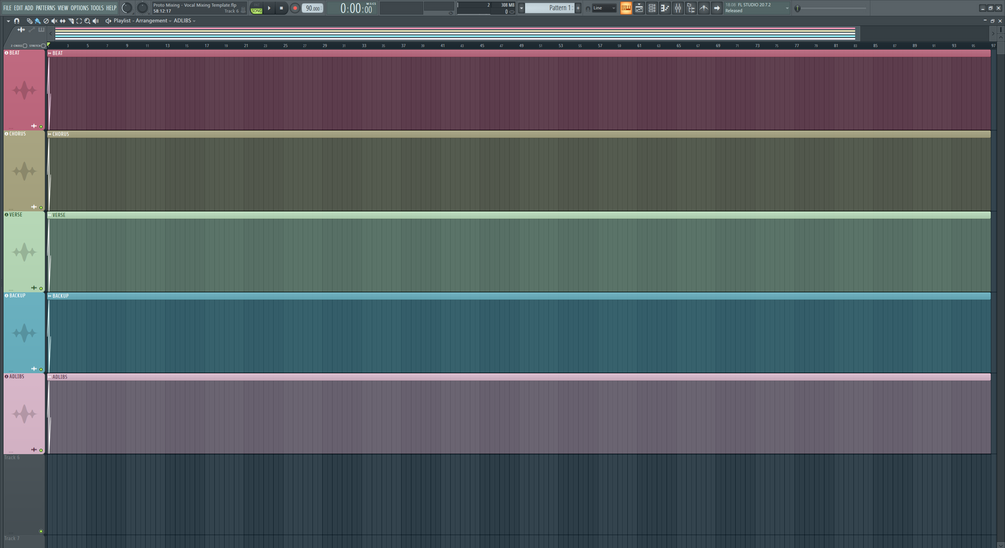Toggle the STRETCH option radio button

click(42, 46)
